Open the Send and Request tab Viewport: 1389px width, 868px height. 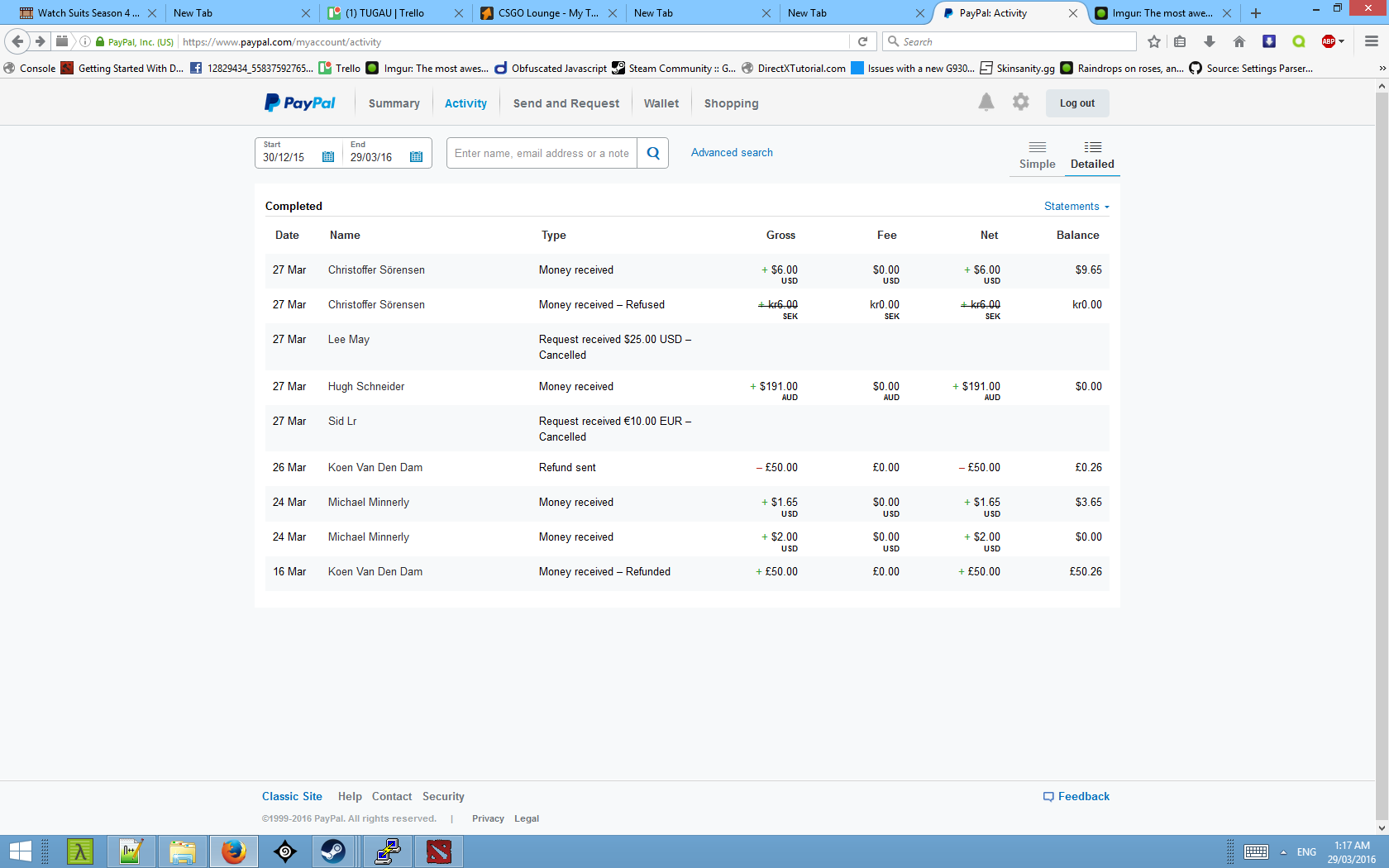tap(566, 103)
